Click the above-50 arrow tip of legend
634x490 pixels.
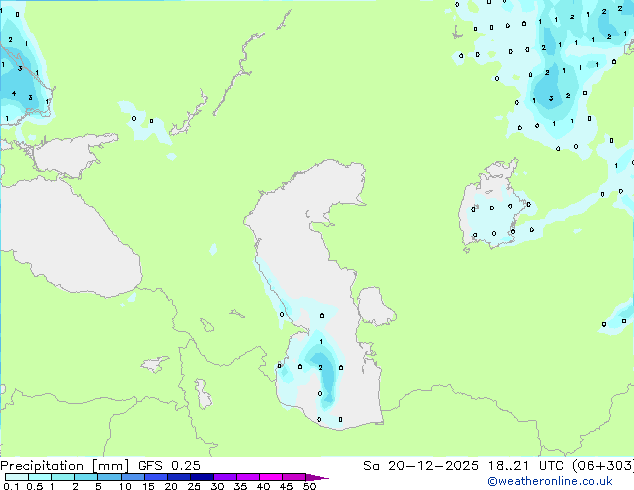[317, 477]
